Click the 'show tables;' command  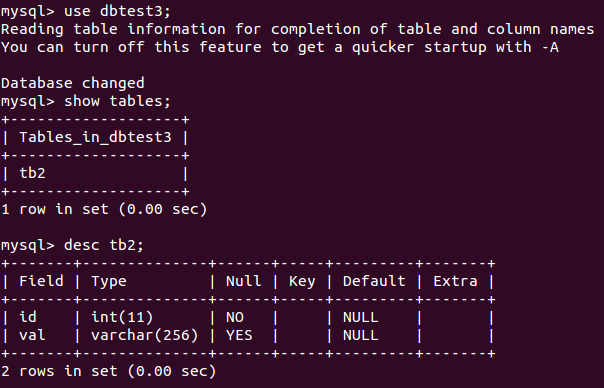click(x=117, y=101)
